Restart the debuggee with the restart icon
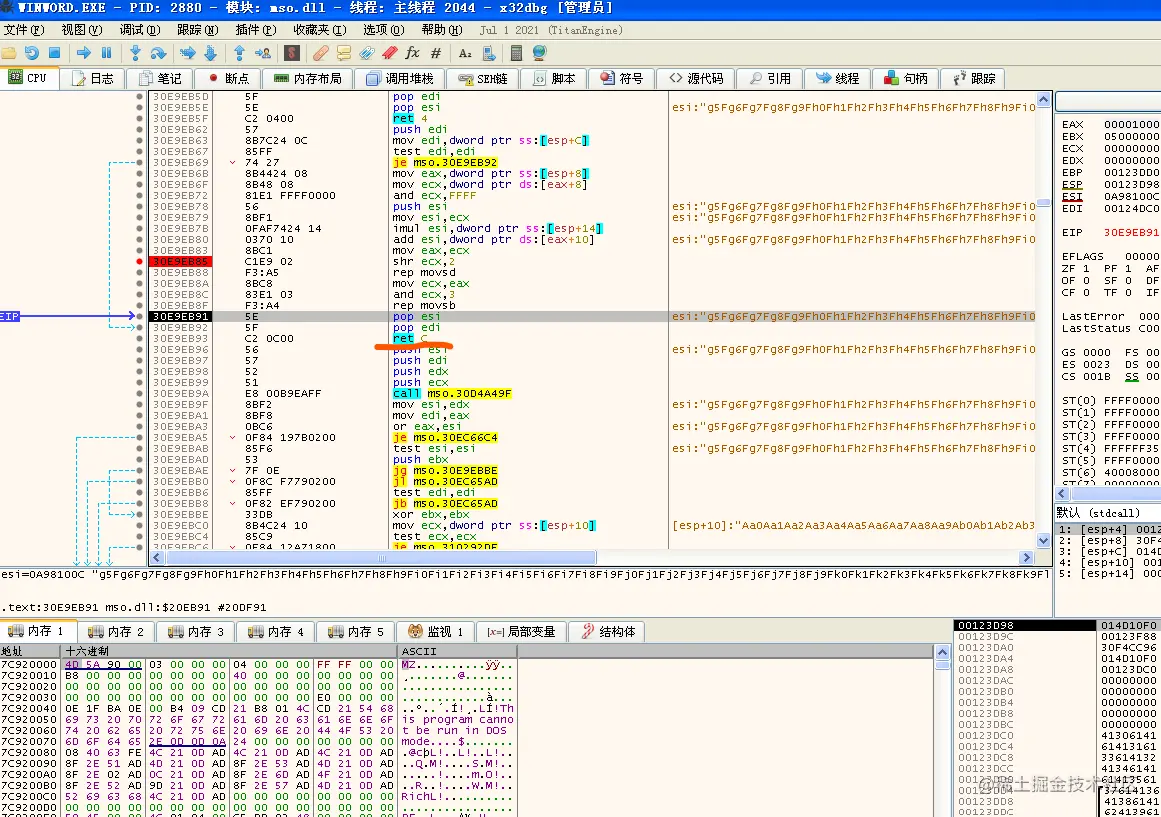The width and height of the screenshot is (1161, 817). point(31,53)
